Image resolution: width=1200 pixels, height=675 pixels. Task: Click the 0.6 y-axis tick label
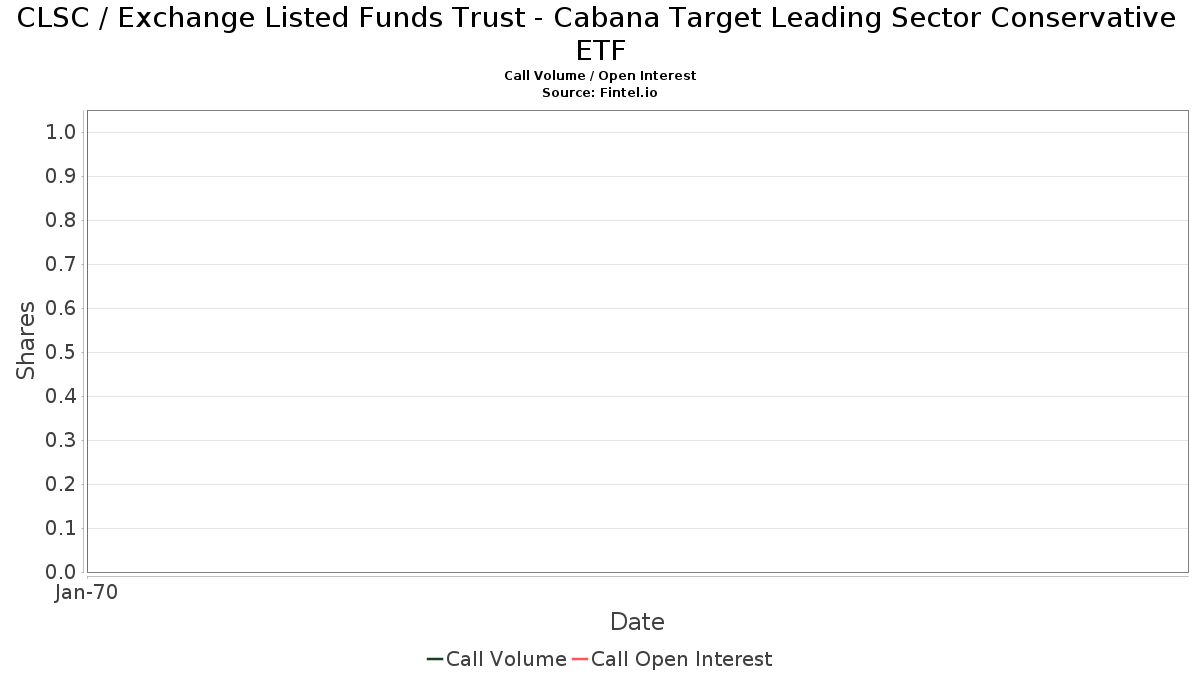(x=61, y=309)
